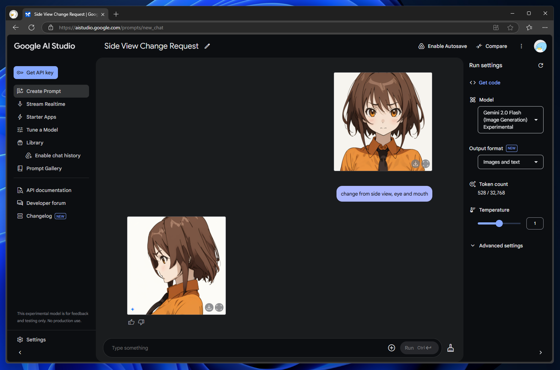Go back with browser back arrow

(16, 28)
